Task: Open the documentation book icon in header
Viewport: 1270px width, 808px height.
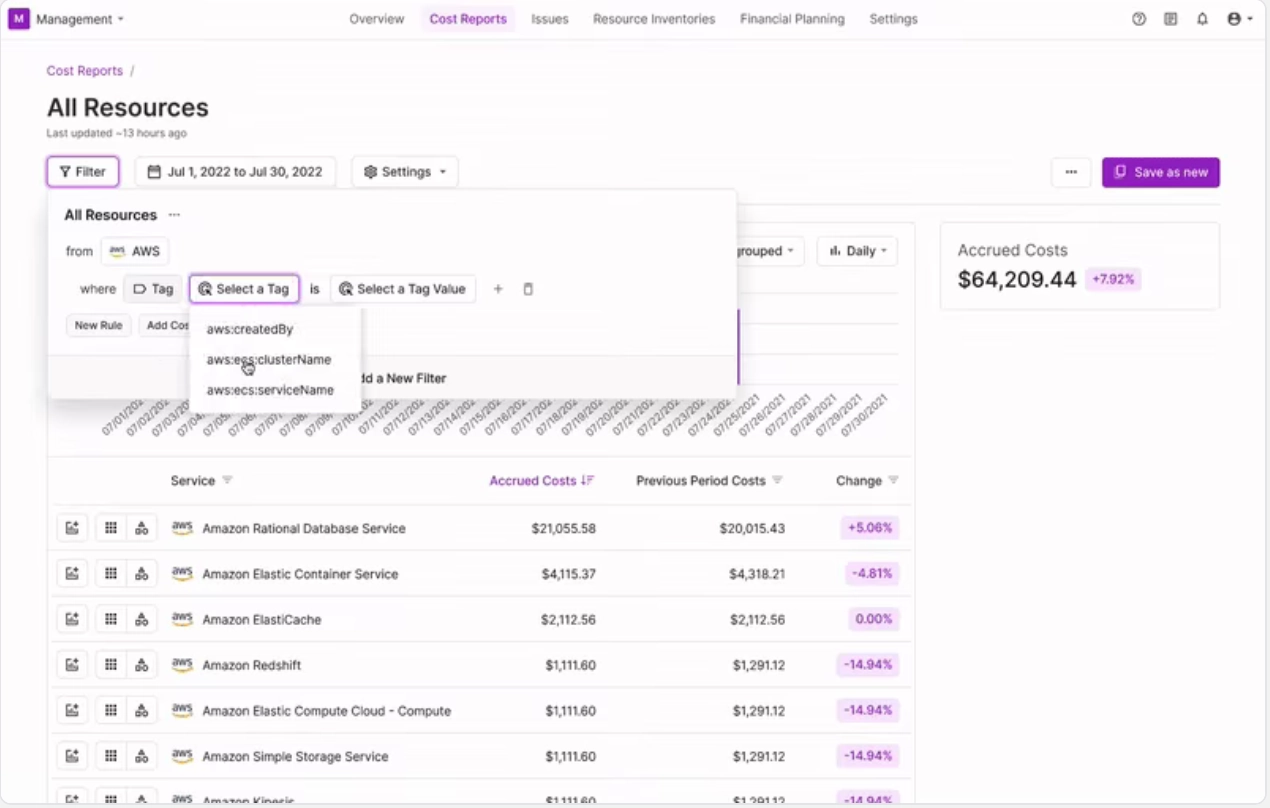Action: click(x=1171, y=19)
